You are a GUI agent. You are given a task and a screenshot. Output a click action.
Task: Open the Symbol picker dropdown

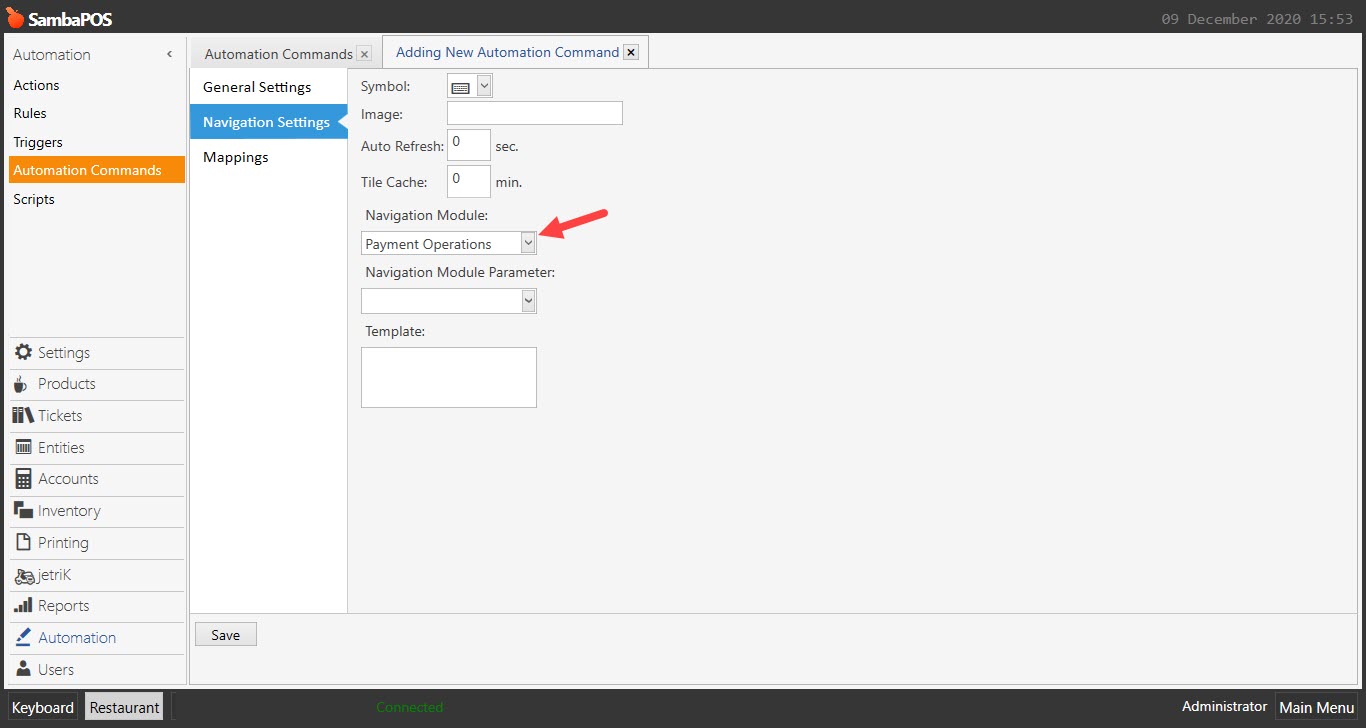(x=483, y=85)
